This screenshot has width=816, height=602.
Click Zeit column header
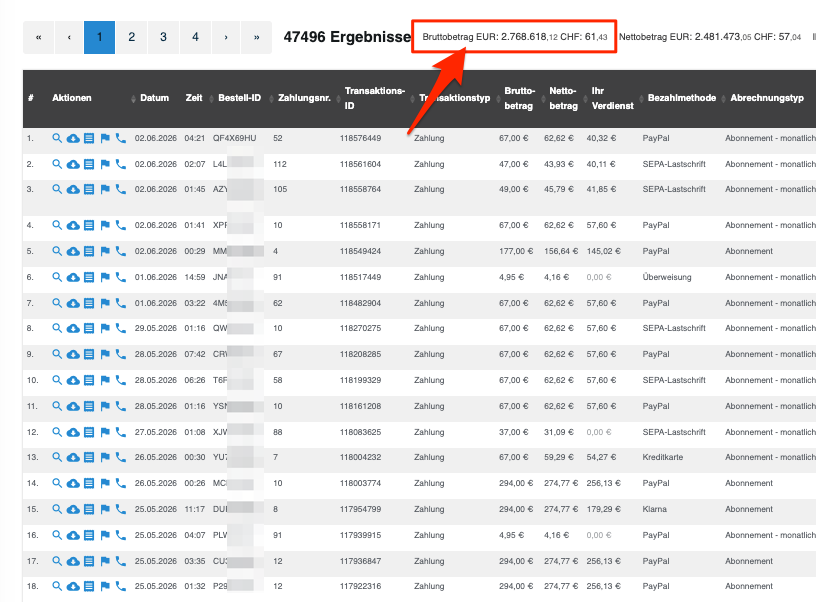(x=194, y=98)
